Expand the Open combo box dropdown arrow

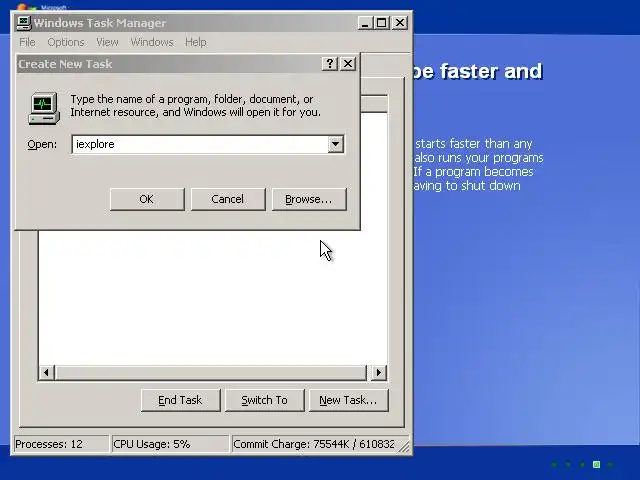(x=336, y=144)
